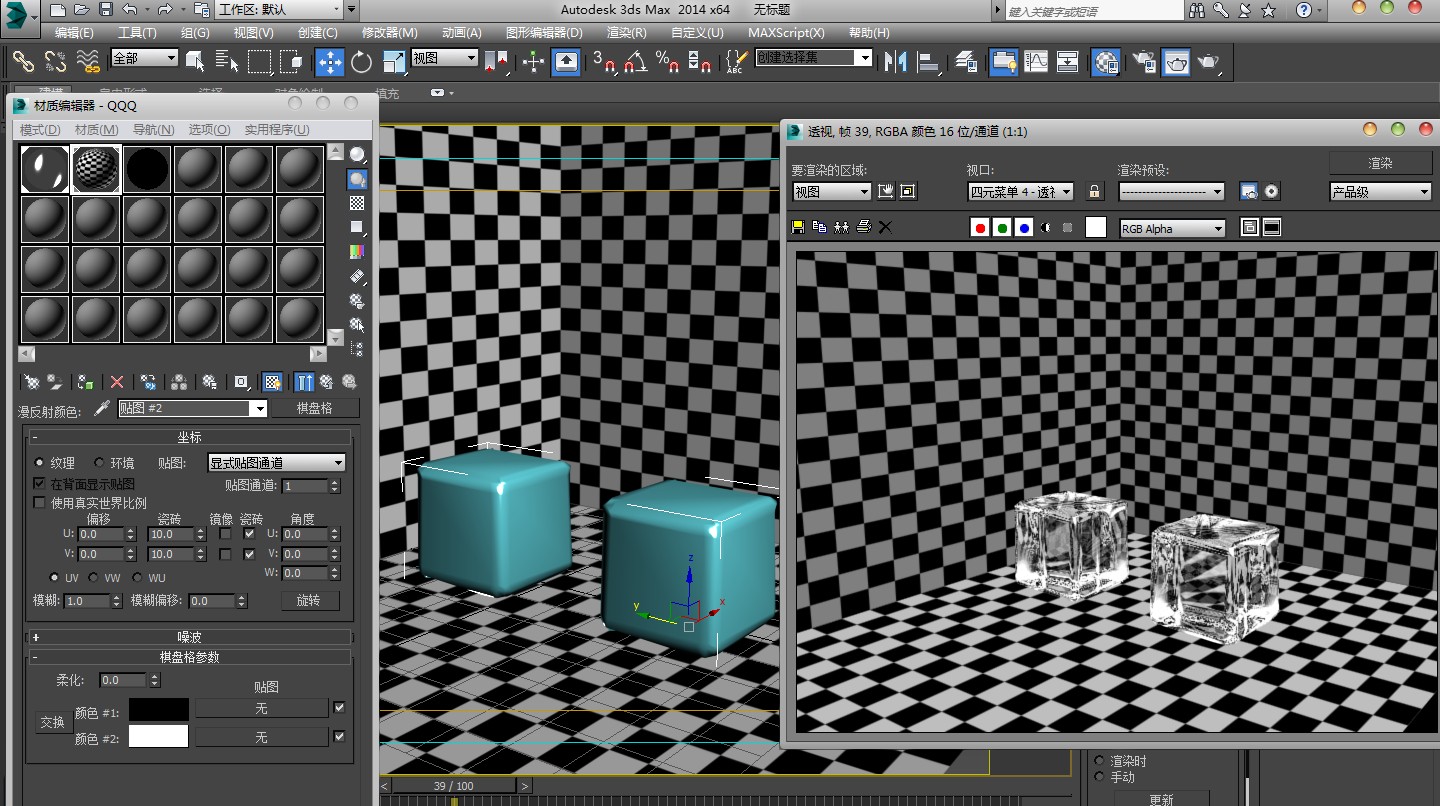Select the 环境 radio button
This screenshot has height=806, width=1440.
(x=99, y=463)
